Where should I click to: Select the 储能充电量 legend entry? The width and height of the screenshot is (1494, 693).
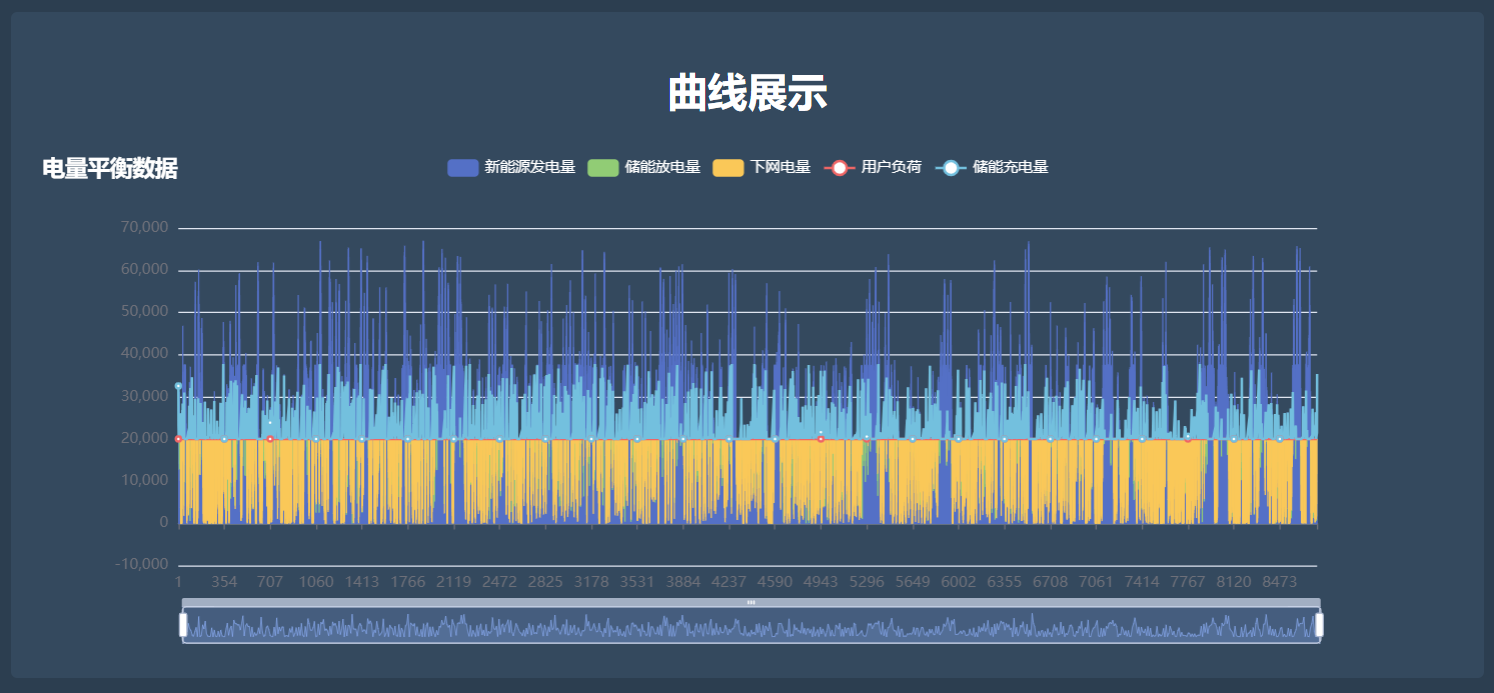1013,167
